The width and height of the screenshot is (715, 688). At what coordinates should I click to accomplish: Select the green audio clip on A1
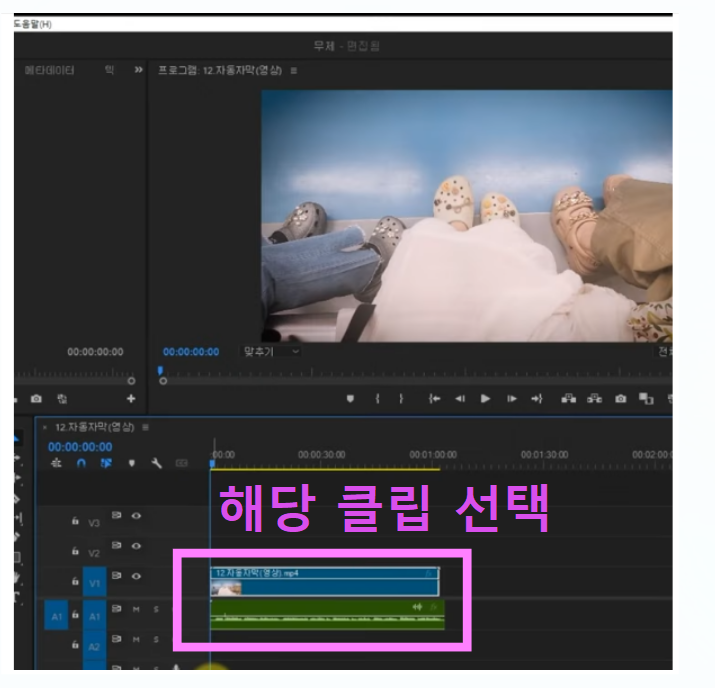pos(327,615)
